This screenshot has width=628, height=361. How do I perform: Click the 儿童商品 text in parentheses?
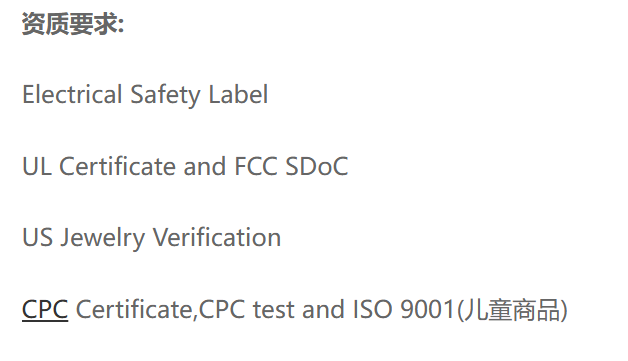click(512, 310)
